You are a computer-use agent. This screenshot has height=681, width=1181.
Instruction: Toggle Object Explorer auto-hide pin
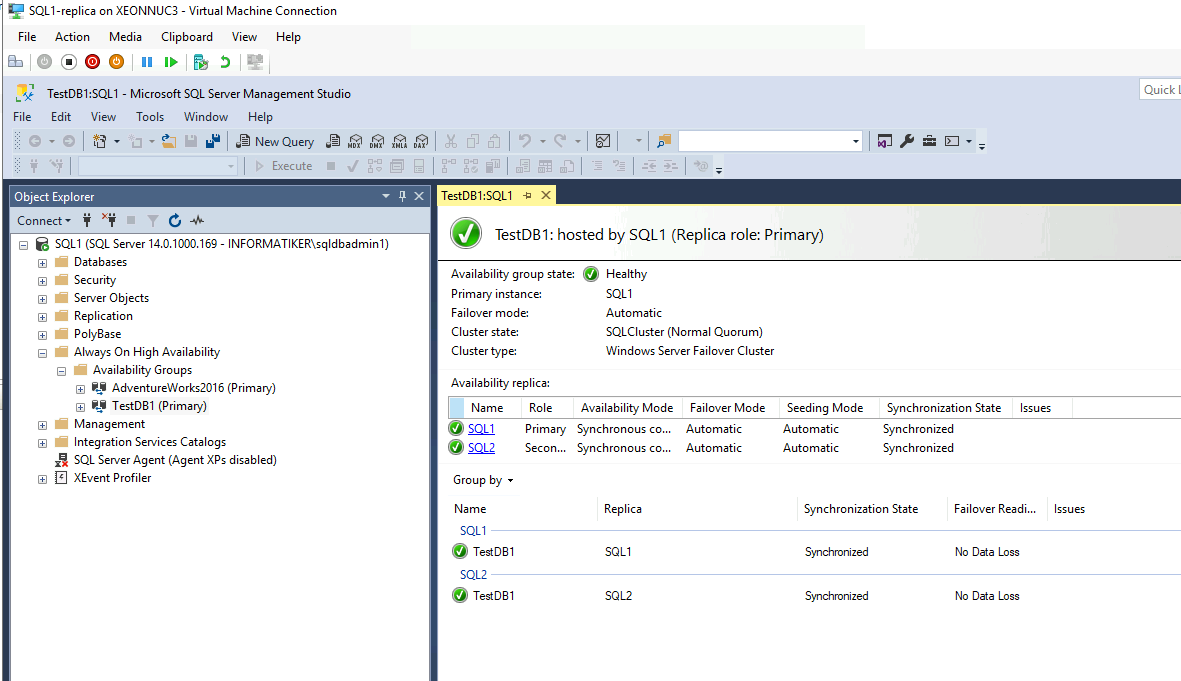pyautogui.click(x=402, y=196)
